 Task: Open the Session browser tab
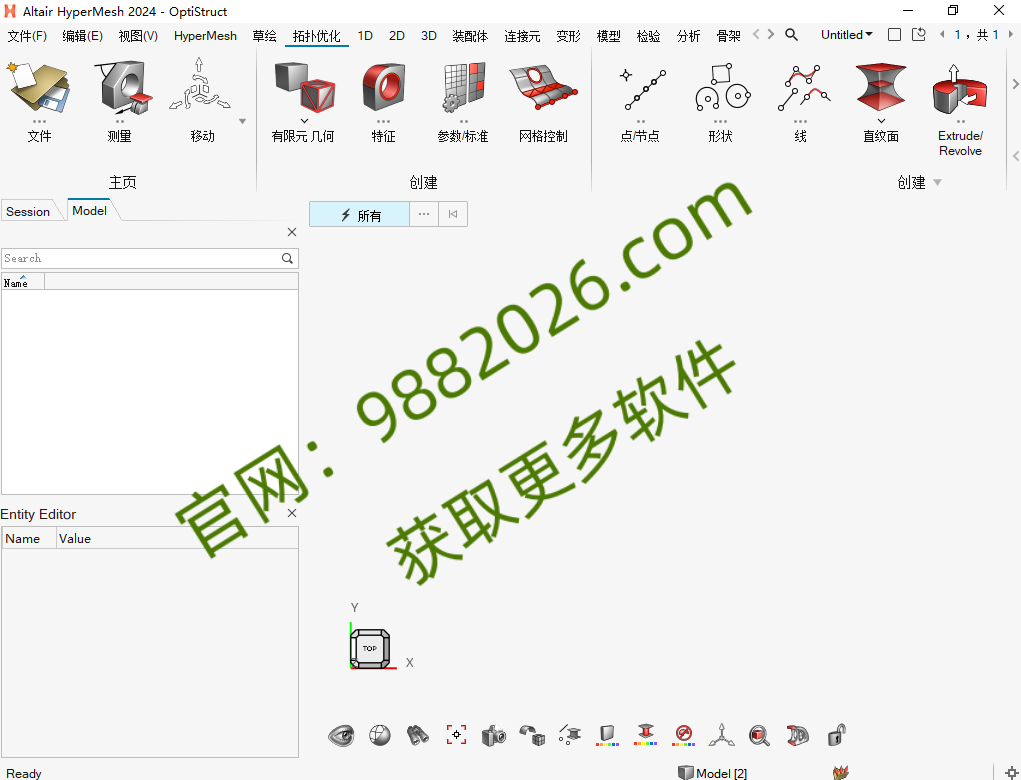(28, 212)
